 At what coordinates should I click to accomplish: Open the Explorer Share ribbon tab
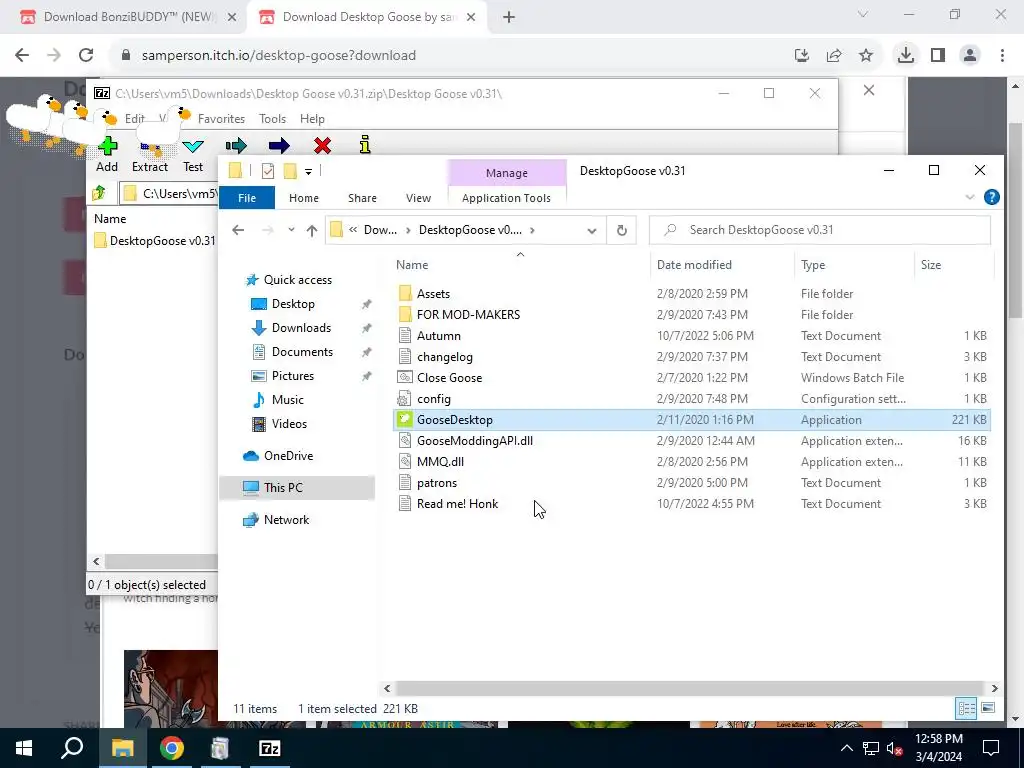tap(362, 198)
